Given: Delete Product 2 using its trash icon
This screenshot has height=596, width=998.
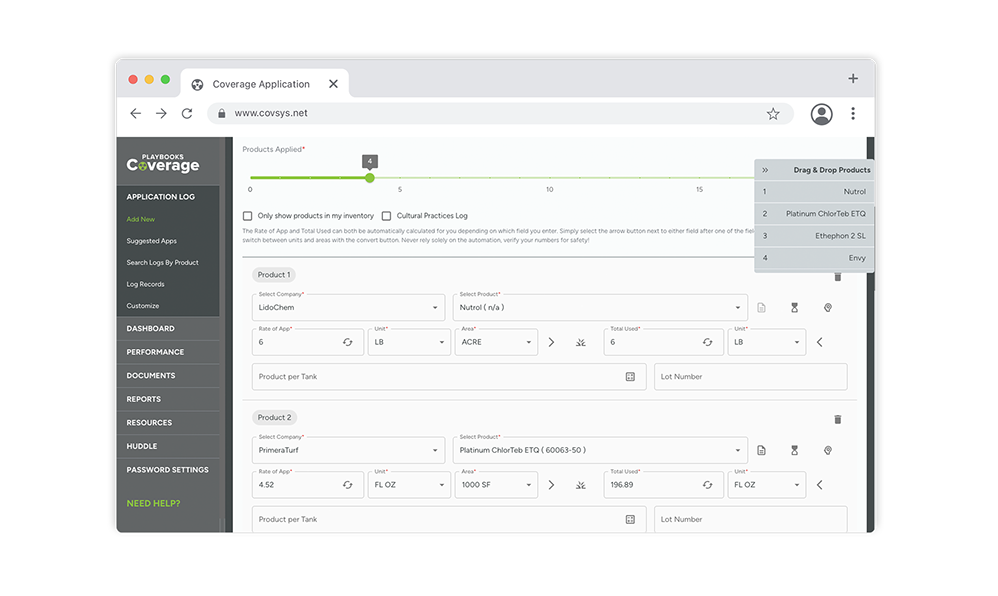Looking at the screenshot, I should [838, 419].
